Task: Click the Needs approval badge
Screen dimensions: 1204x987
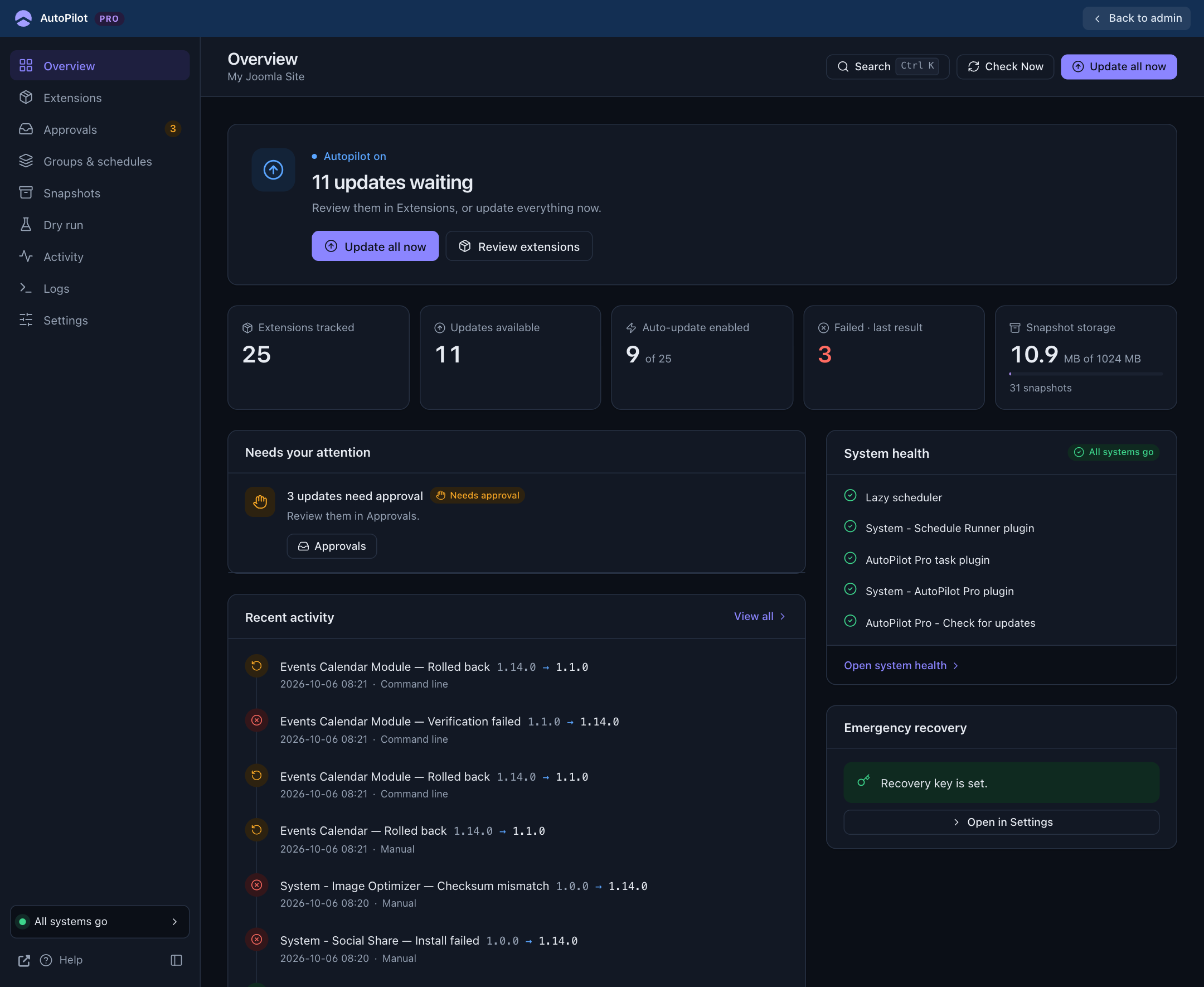Action: click(478, 495)
